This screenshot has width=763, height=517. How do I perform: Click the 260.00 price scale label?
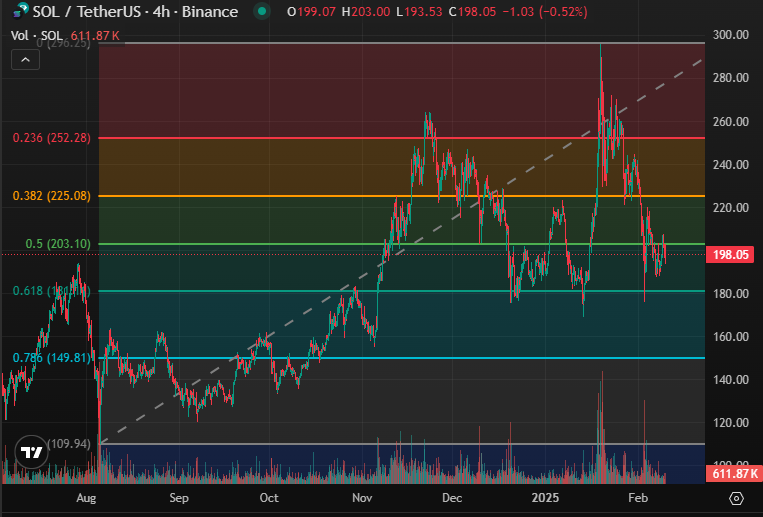click(730, 121)
